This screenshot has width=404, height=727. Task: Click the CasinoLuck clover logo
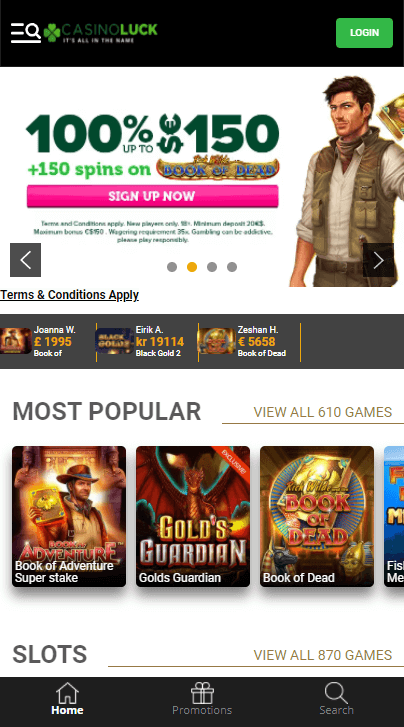click(x=101, y=33)
